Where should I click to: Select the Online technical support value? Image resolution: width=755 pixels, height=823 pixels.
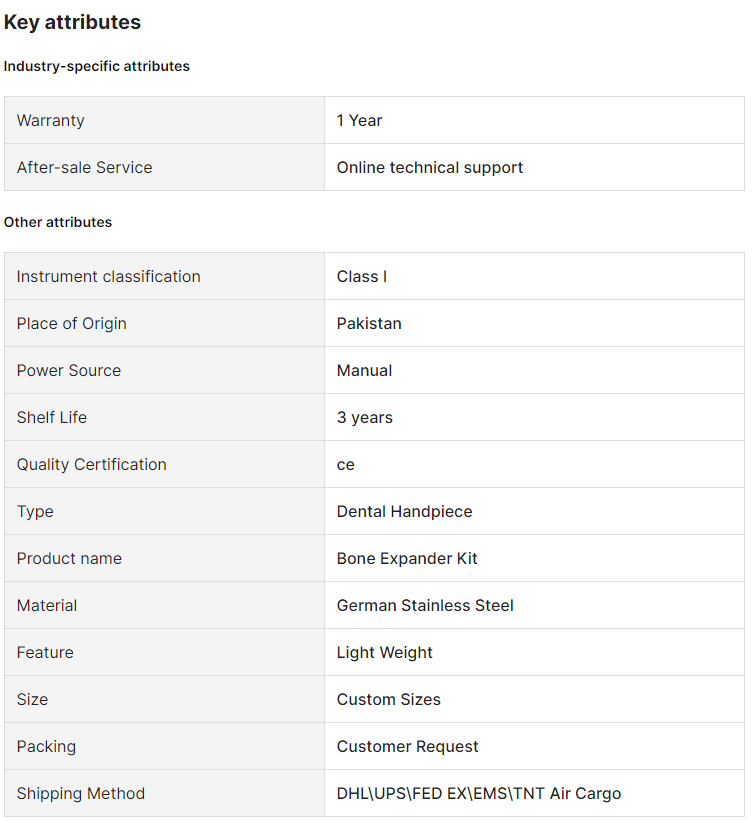coord(430,167)
